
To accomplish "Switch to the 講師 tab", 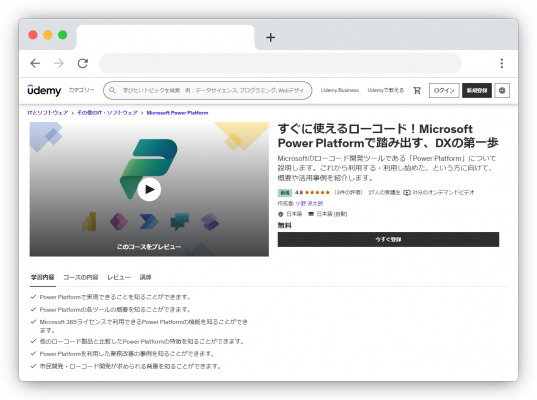I will [145, 277].
